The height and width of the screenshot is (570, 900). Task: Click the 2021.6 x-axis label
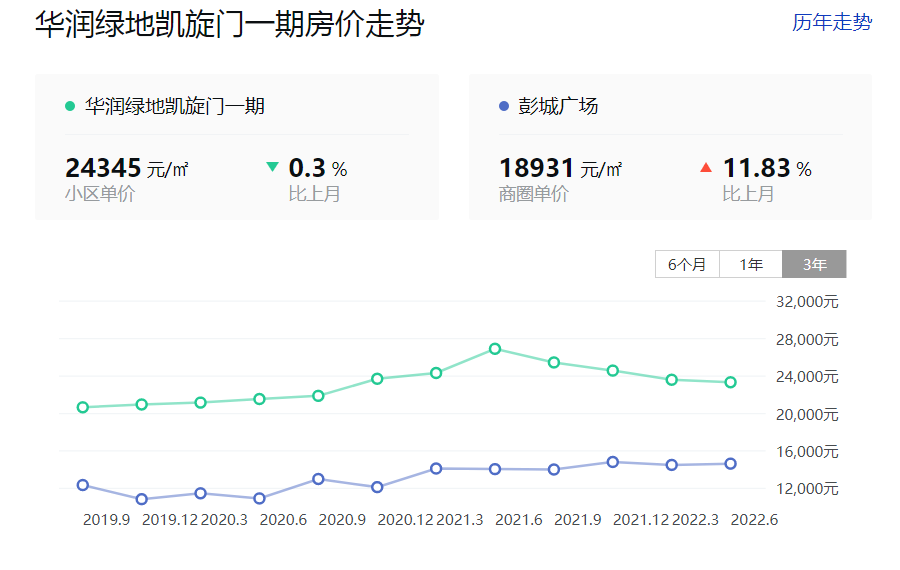[x=519, y=520]
